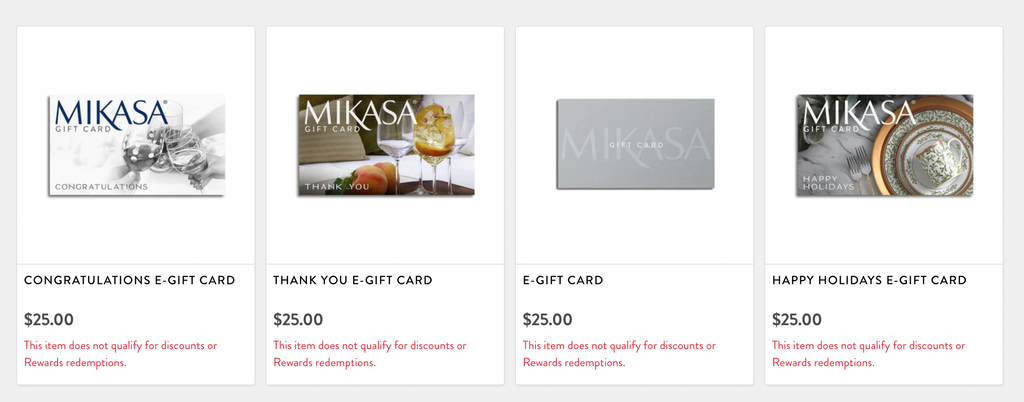This screenshot has width=1024, height=402.
Task: Click the Thank You card $25.00 price
Action: tap(298, 320)
